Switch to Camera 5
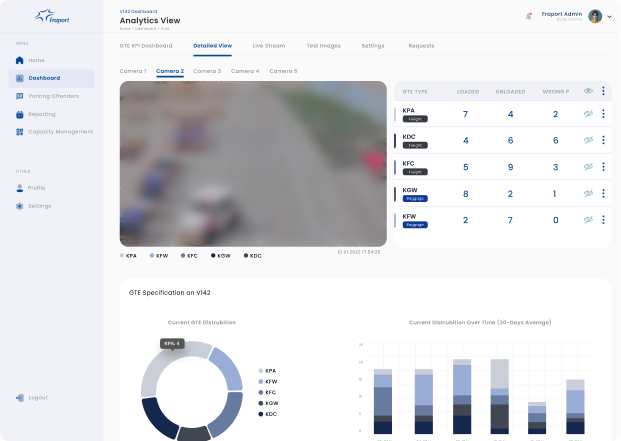The width and height of the screenshot is (621, 441). 283,71
